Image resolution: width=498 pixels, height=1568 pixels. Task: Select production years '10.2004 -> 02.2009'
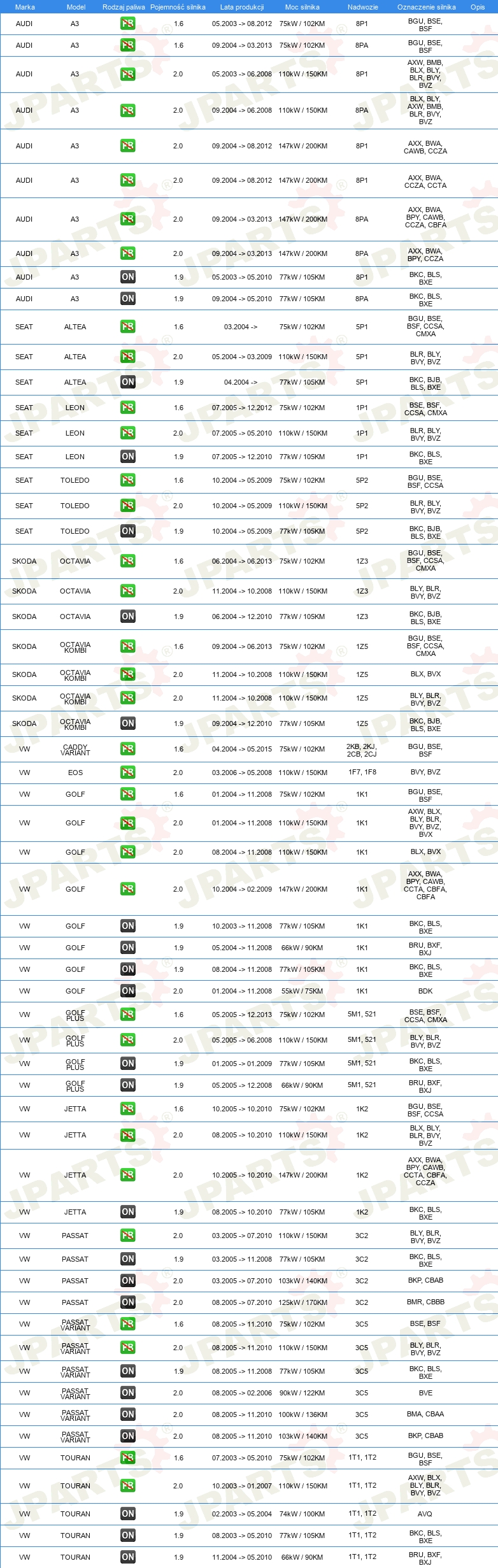point(242,889)
